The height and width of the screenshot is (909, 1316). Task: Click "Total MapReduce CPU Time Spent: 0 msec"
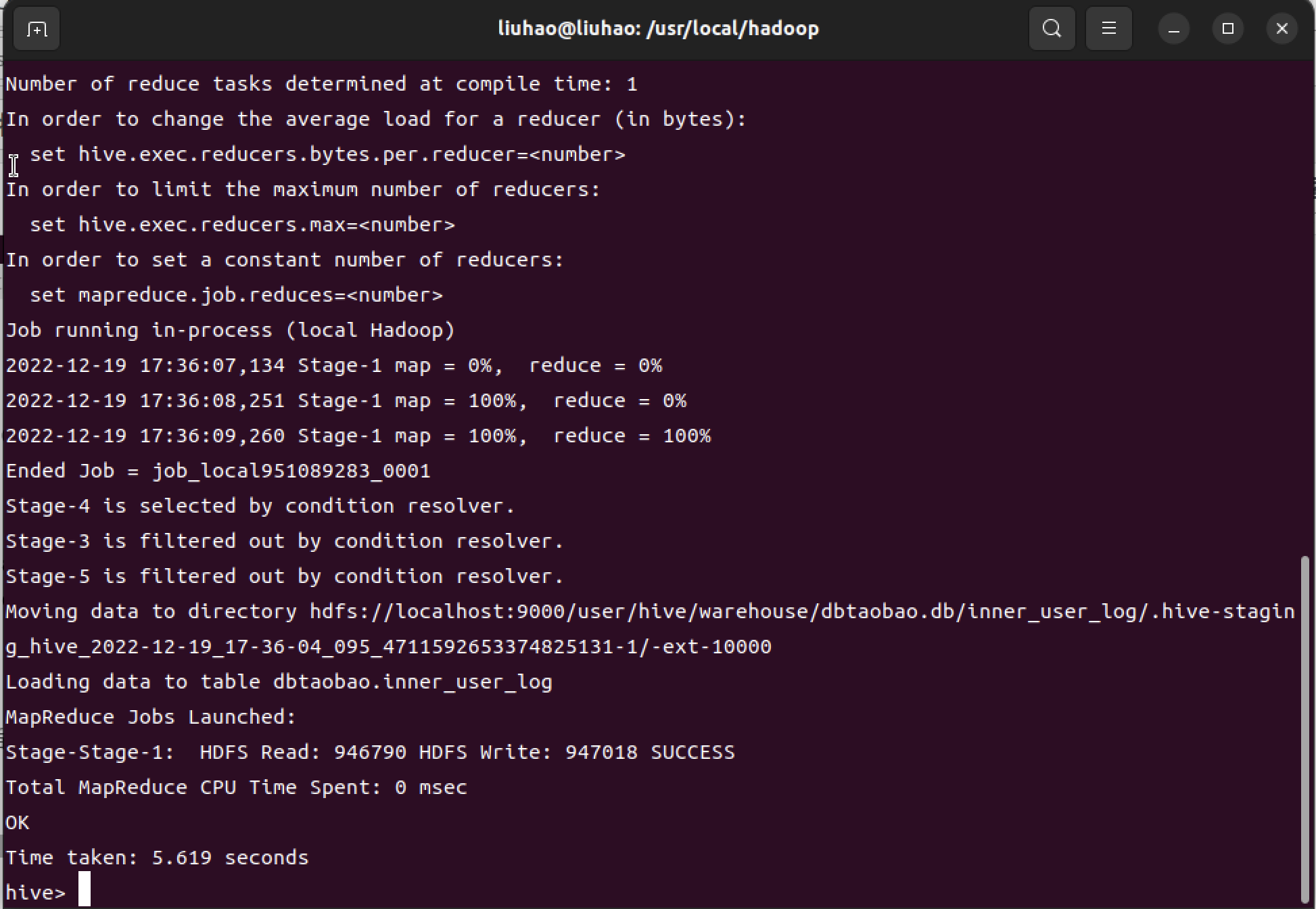click(x=236, y=787)
